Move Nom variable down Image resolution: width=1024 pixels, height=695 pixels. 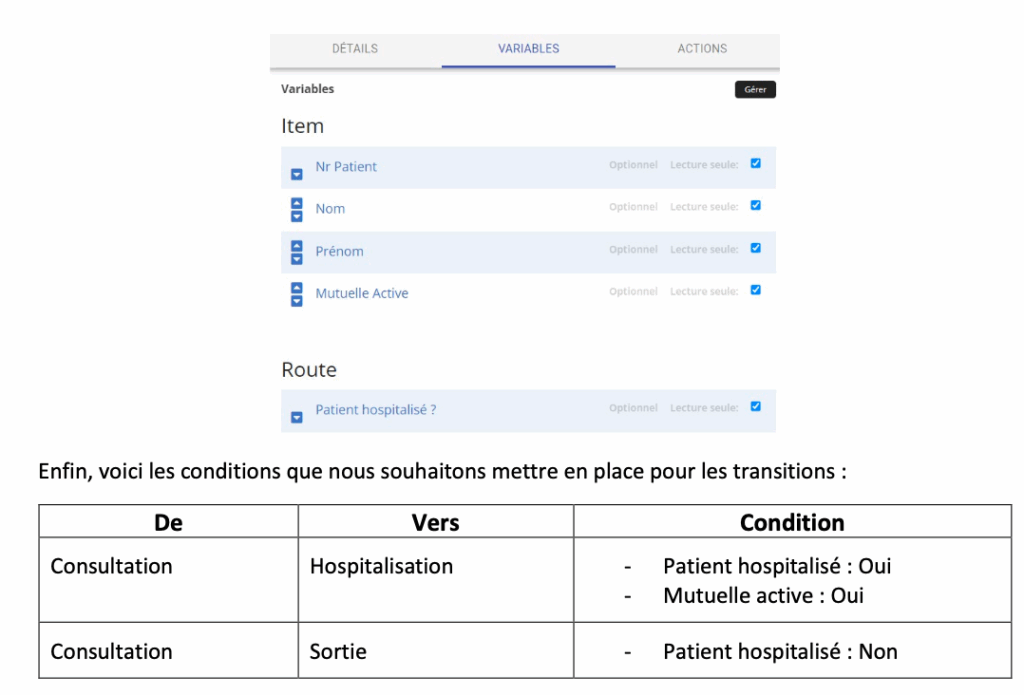tap(296, 216)
